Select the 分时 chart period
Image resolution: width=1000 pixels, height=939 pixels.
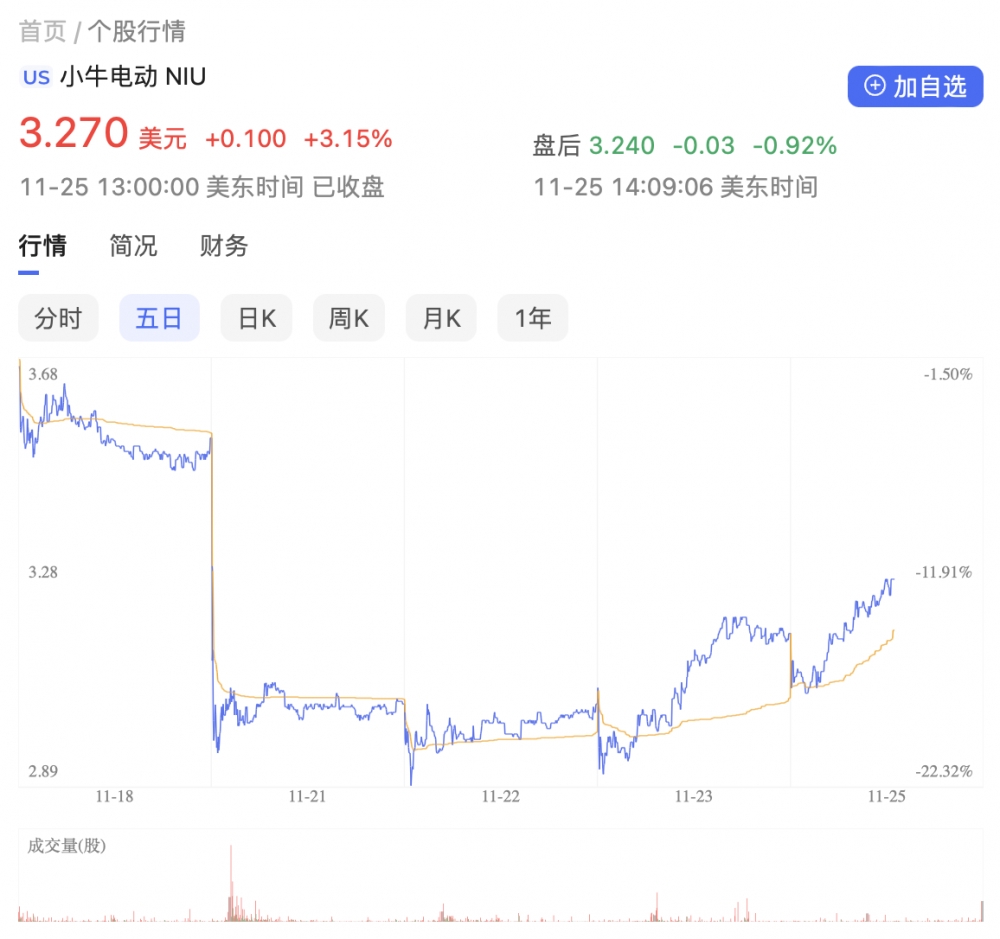(x=58, y=319)
